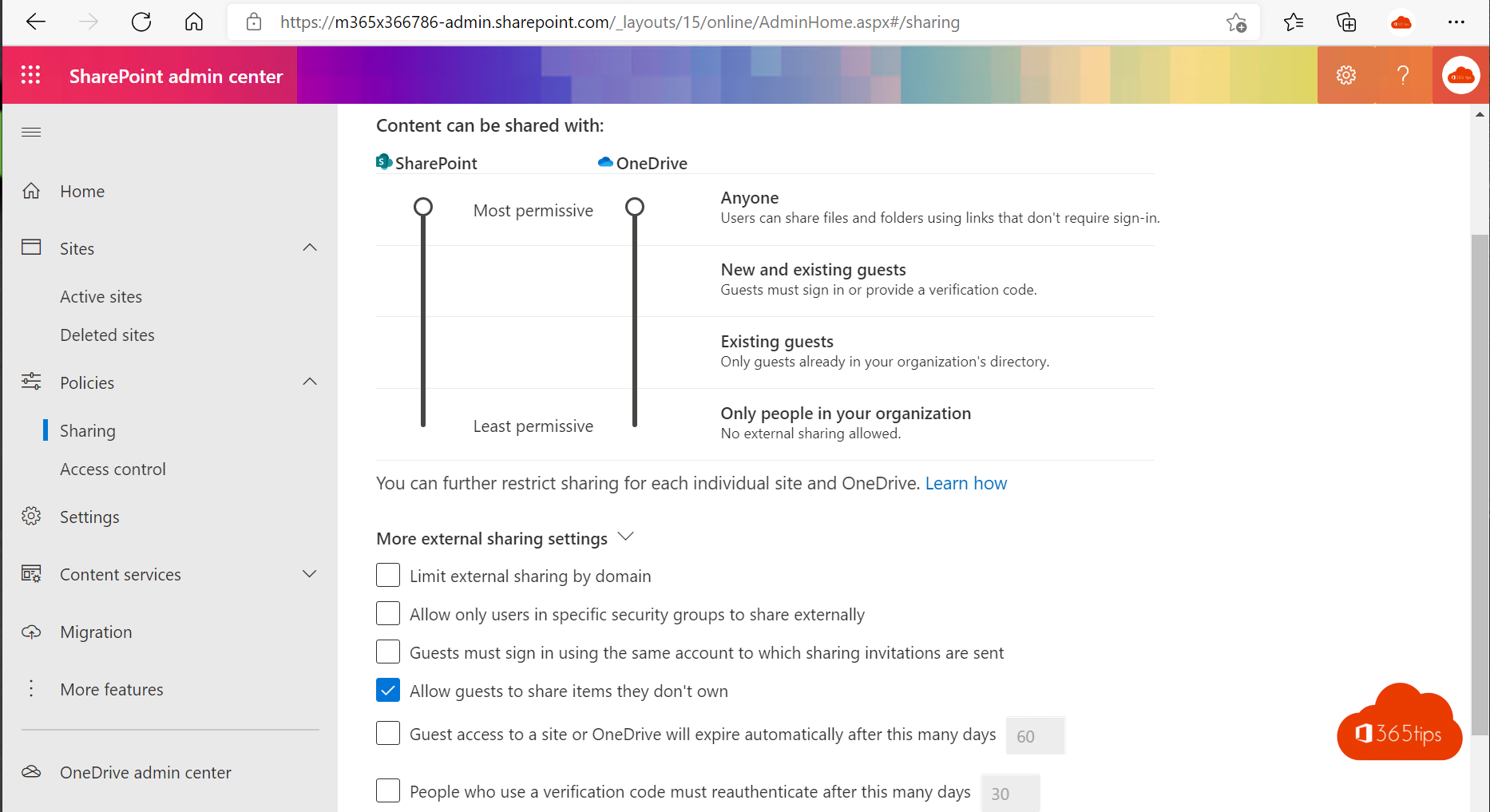
Task: Open OneDrive admin center link
Action: [x=146, y=773]
